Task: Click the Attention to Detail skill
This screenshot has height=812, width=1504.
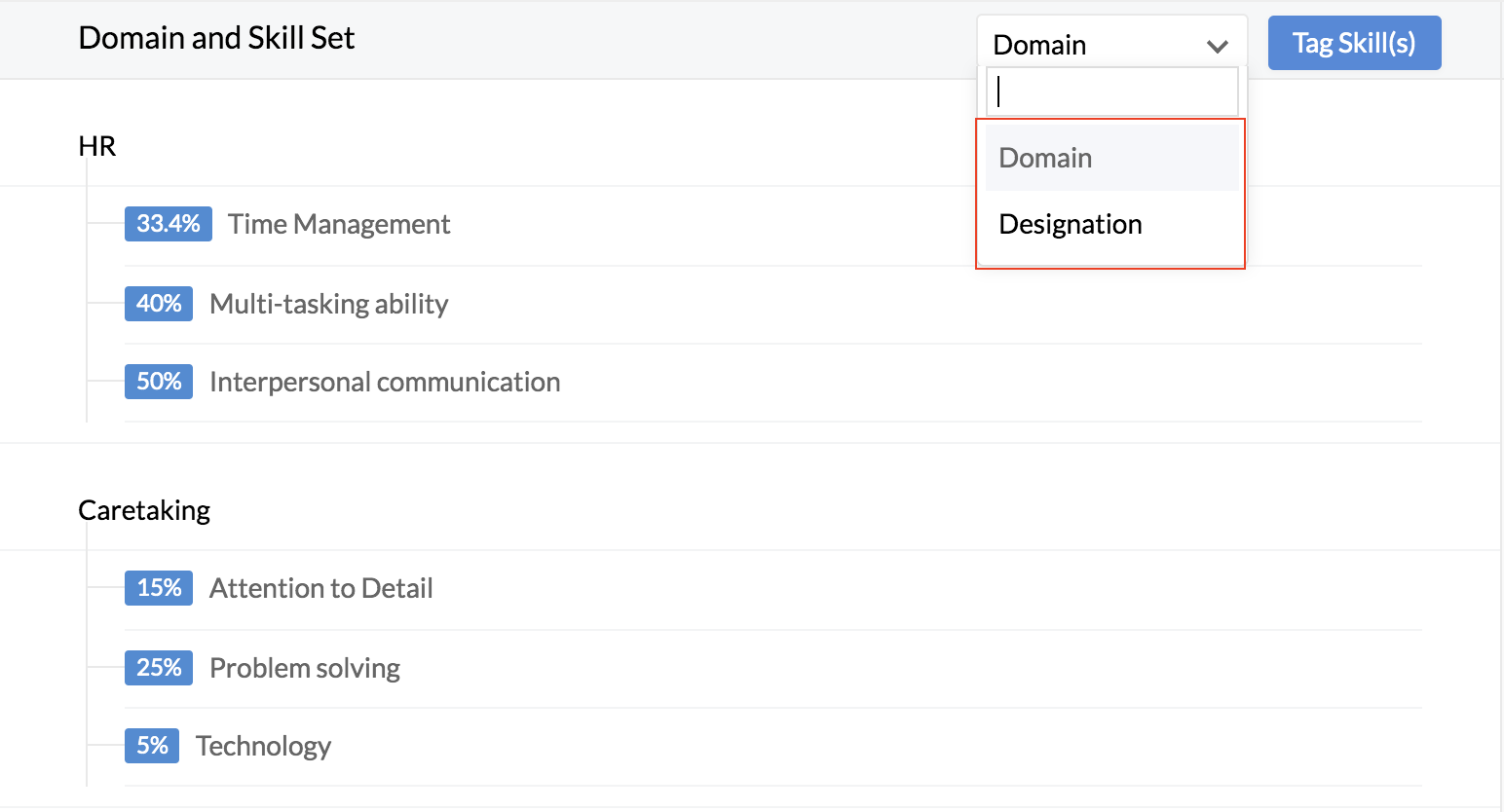Action: point(321,588)
